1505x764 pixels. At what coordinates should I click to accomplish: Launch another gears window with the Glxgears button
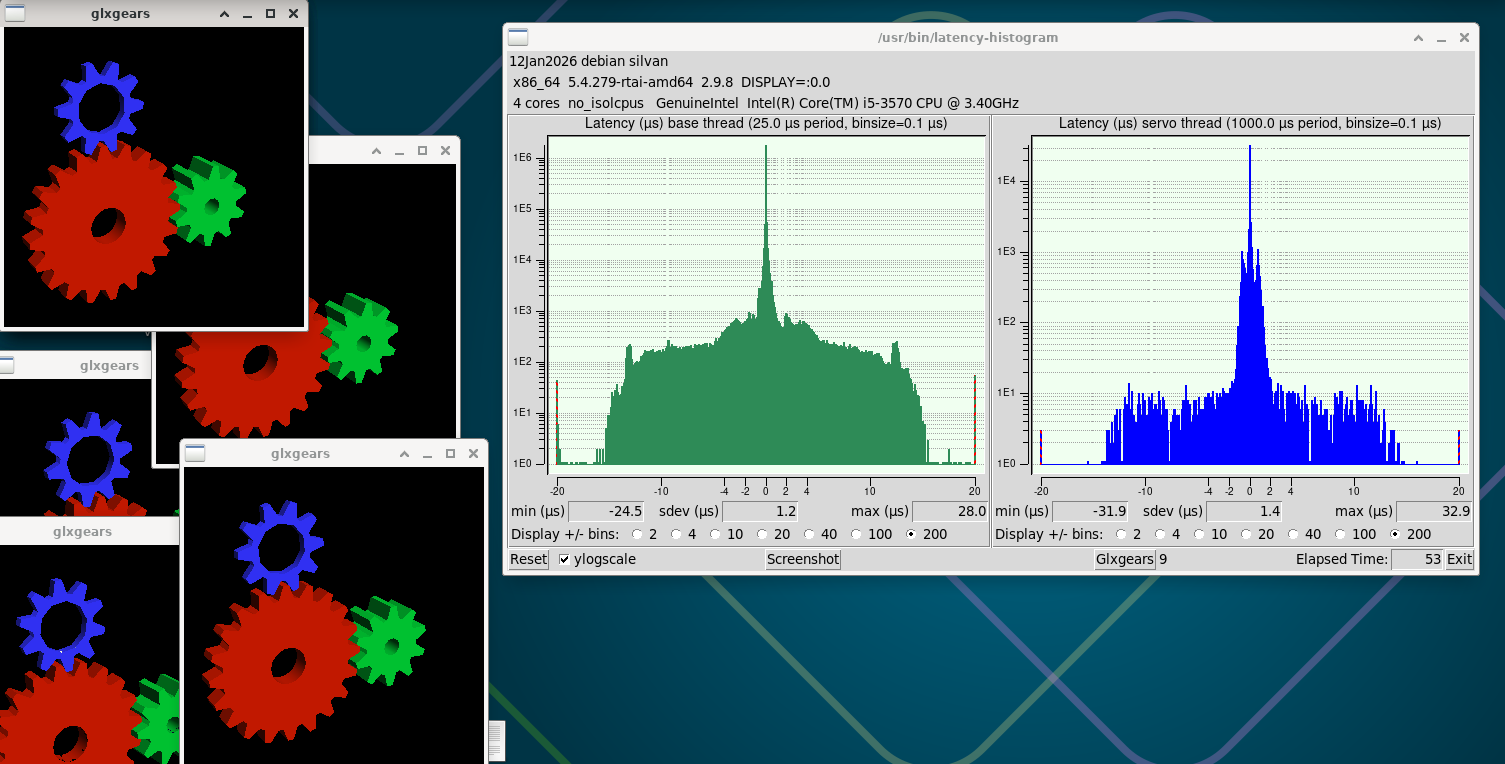[x=1125, y=560]
